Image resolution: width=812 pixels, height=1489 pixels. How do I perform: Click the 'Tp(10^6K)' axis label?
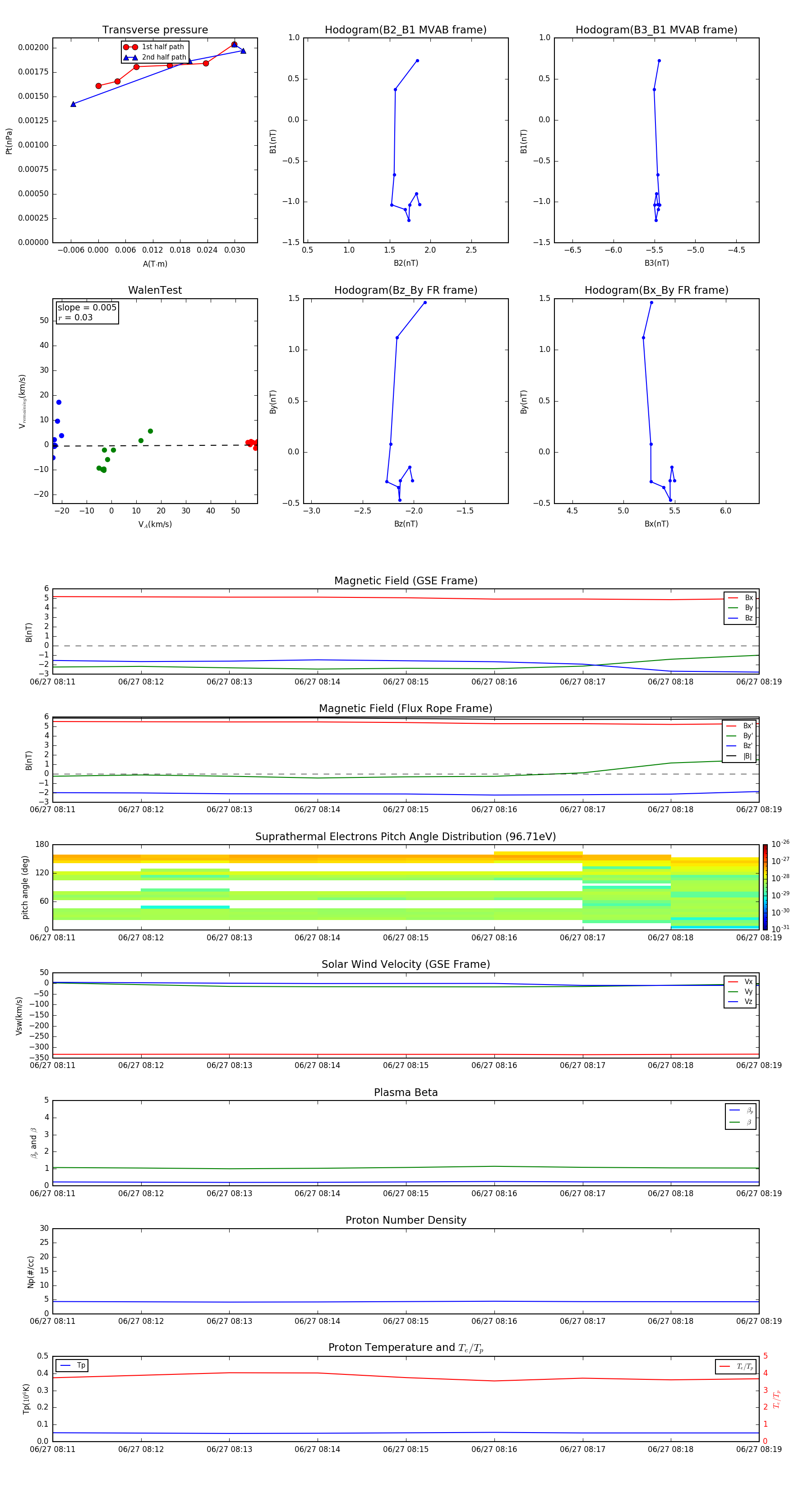click(26, 1399)
